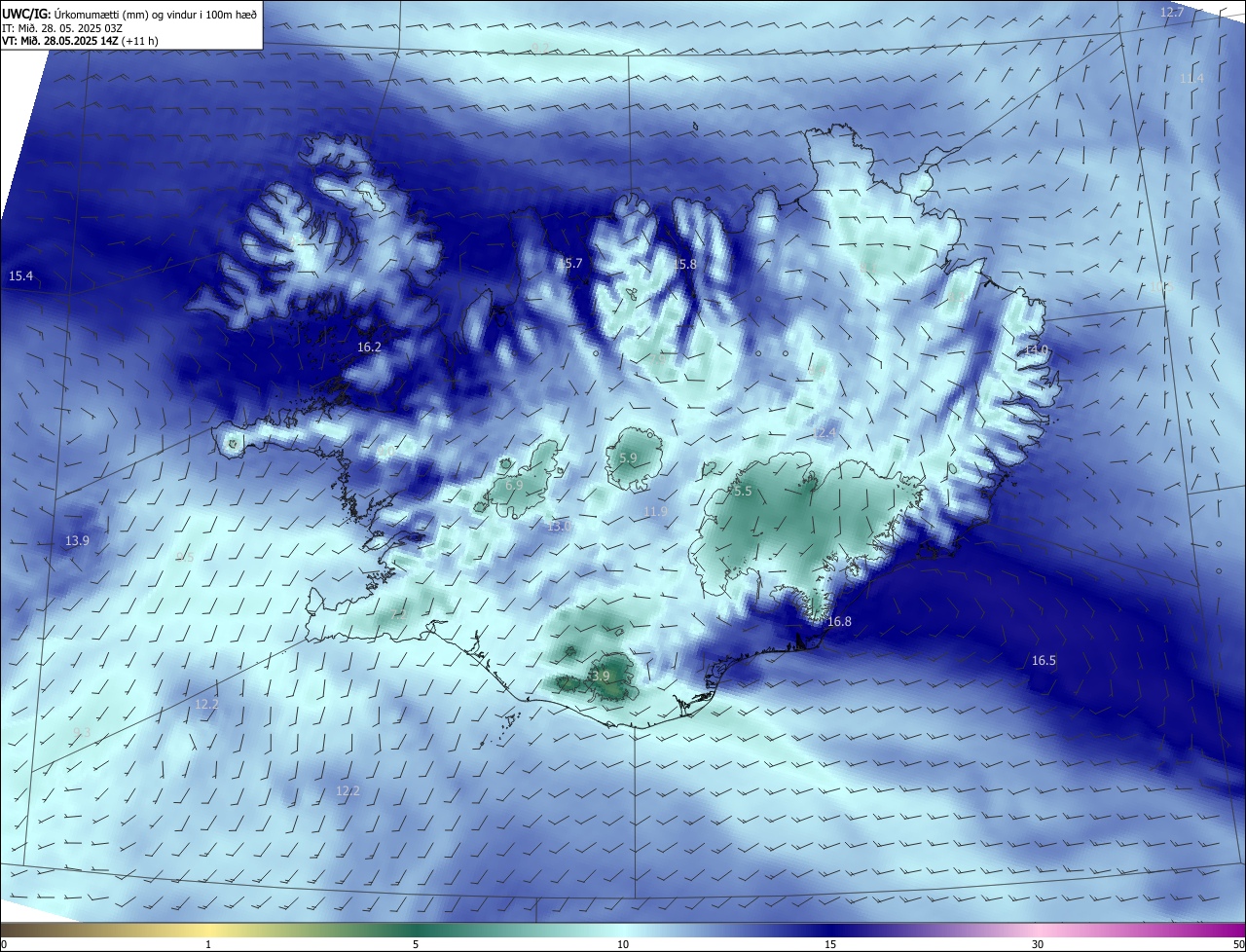The width and height of the screenshot is (1246, 952).
Task: Click the 15.7 value label
Action: pyautogui.click(x=569, y=264)
